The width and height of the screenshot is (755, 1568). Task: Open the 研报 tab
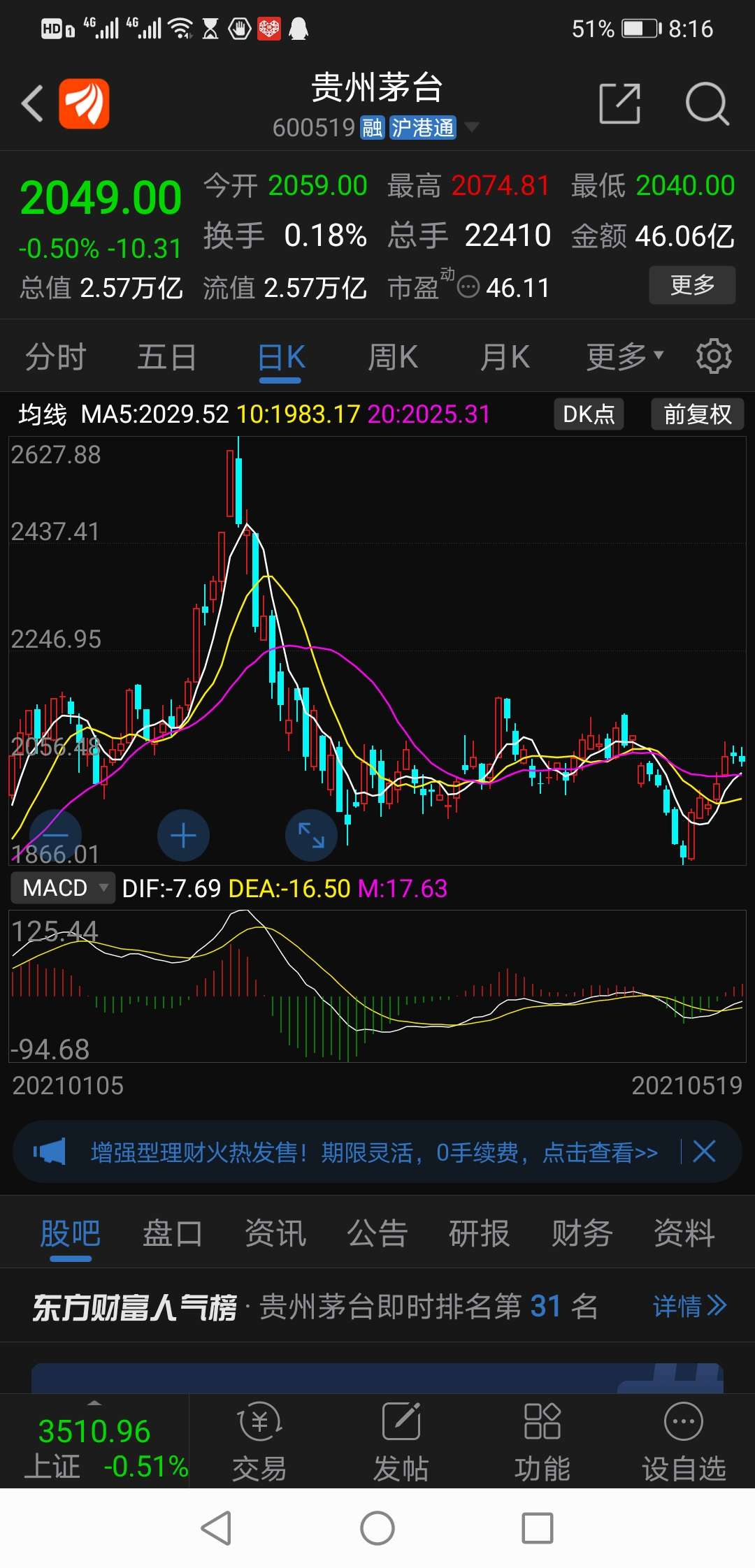(x=480, y=1233)
